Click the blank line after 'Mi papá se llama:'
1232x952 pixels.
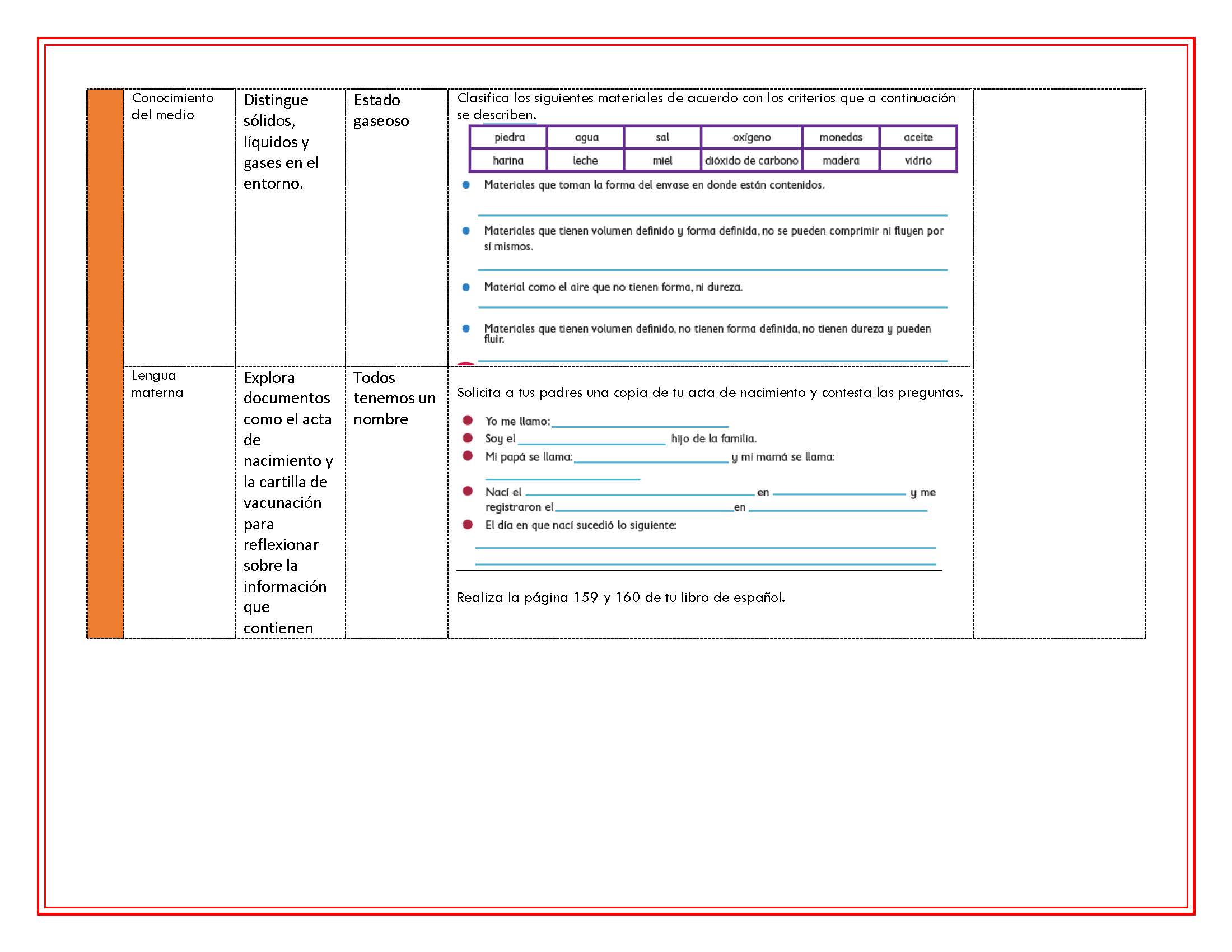click(x=651, y=462)
